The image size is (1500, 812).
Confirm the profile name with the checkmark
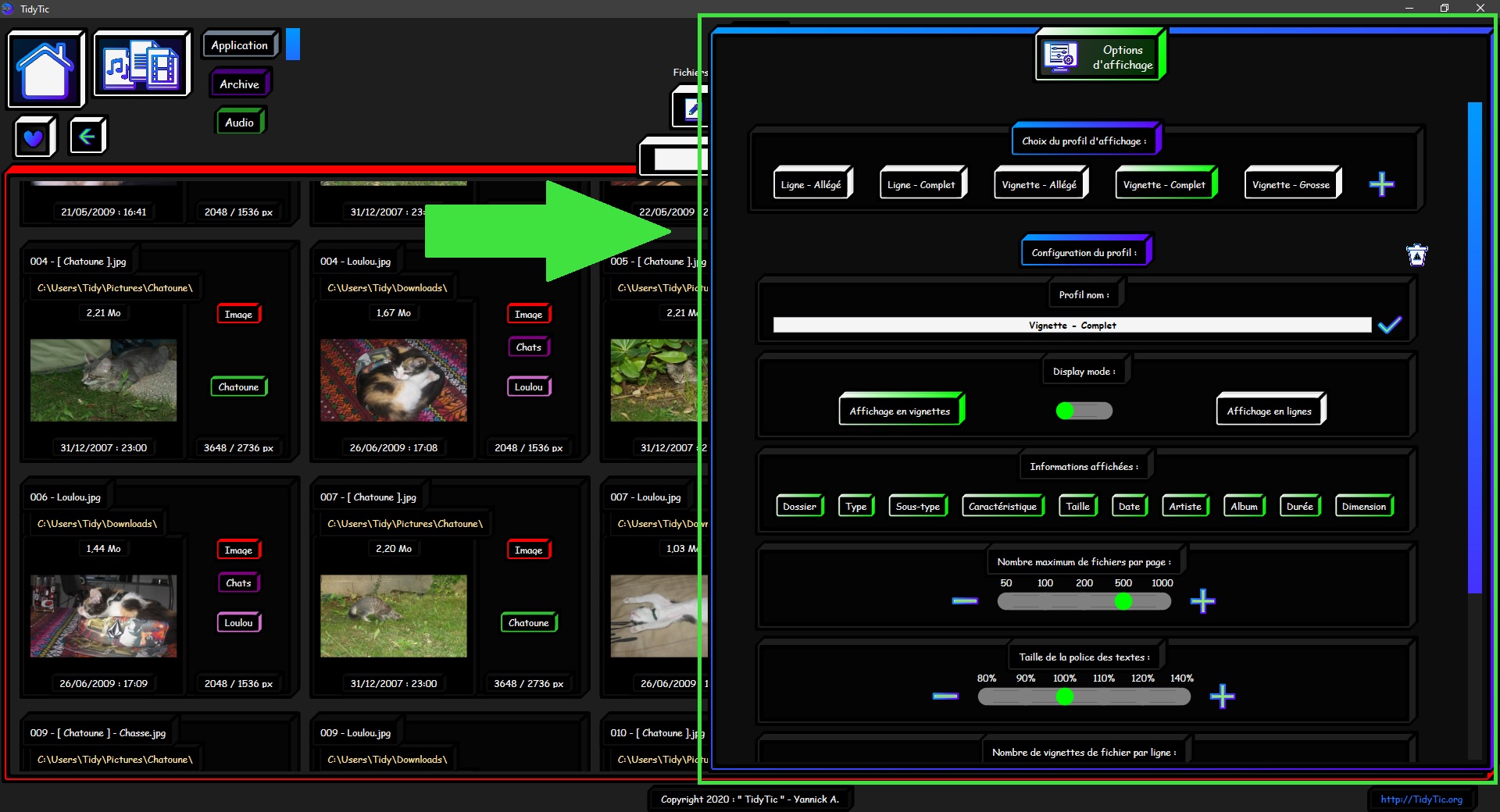(1390, 325)
